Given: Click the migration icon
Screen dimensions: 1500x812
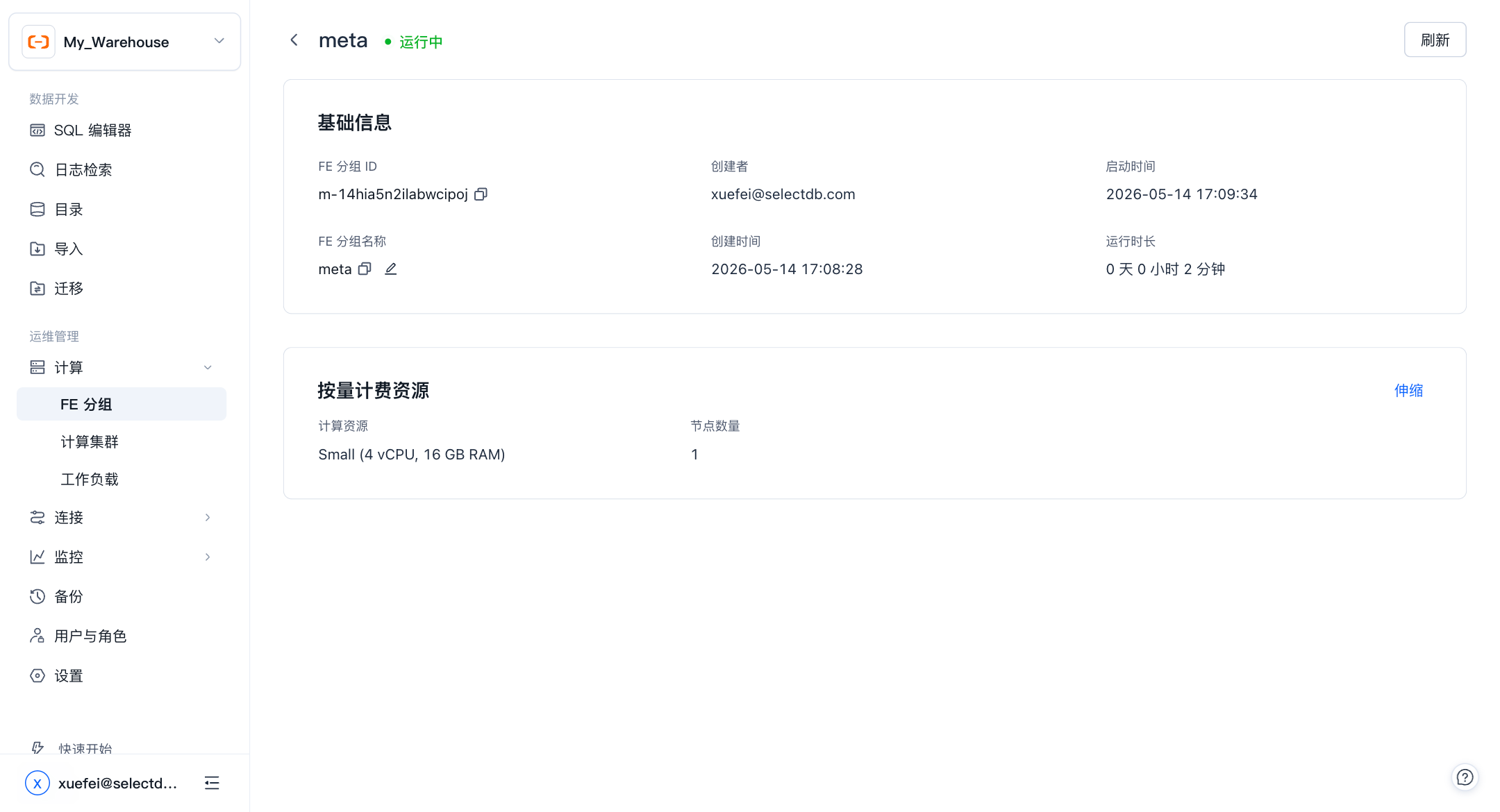Looking at the screenshot, I should click(x=37, y=289).
